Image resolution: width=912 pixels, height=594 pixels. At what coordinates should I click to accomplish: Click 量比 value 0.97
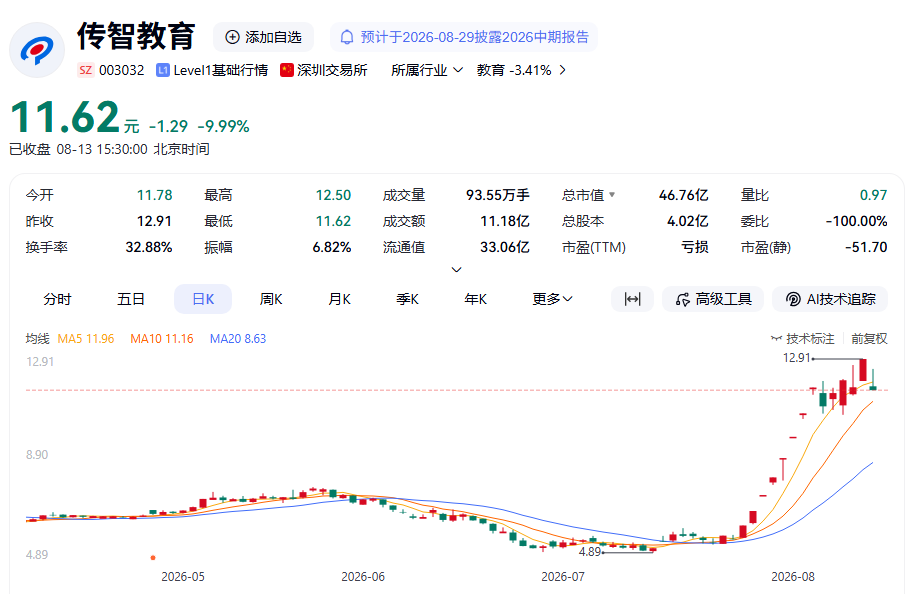[874, 195]
